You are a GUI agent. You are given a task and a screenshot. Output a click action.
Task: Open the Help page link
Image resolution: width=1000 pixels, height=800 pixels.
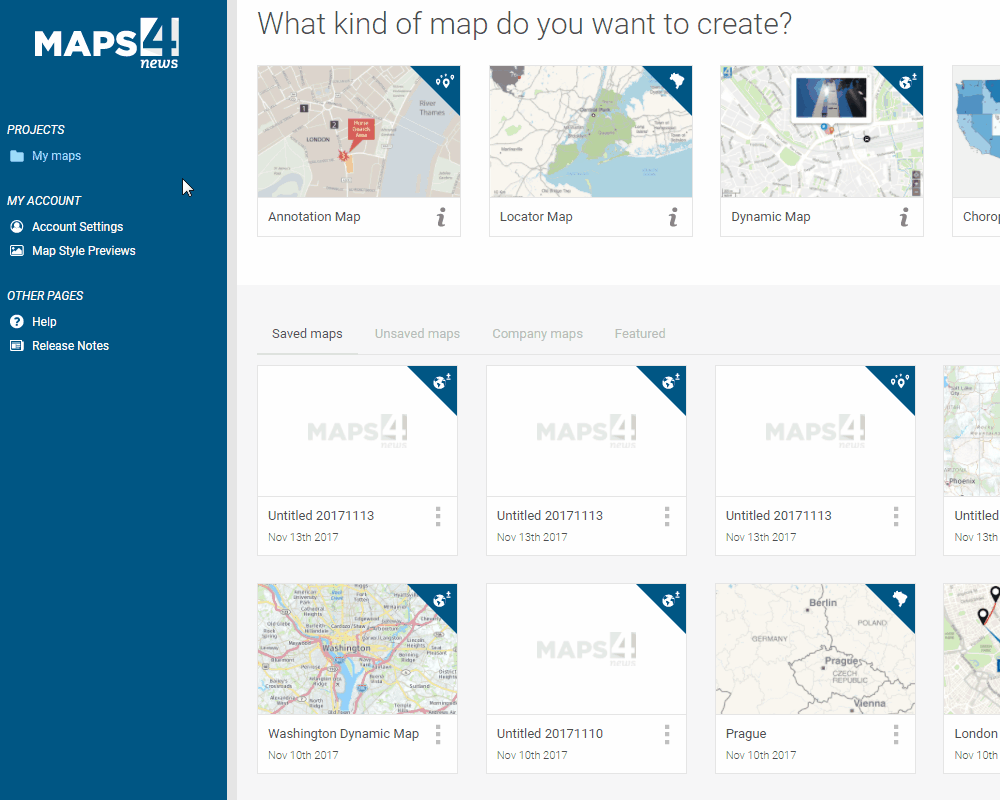45,322
